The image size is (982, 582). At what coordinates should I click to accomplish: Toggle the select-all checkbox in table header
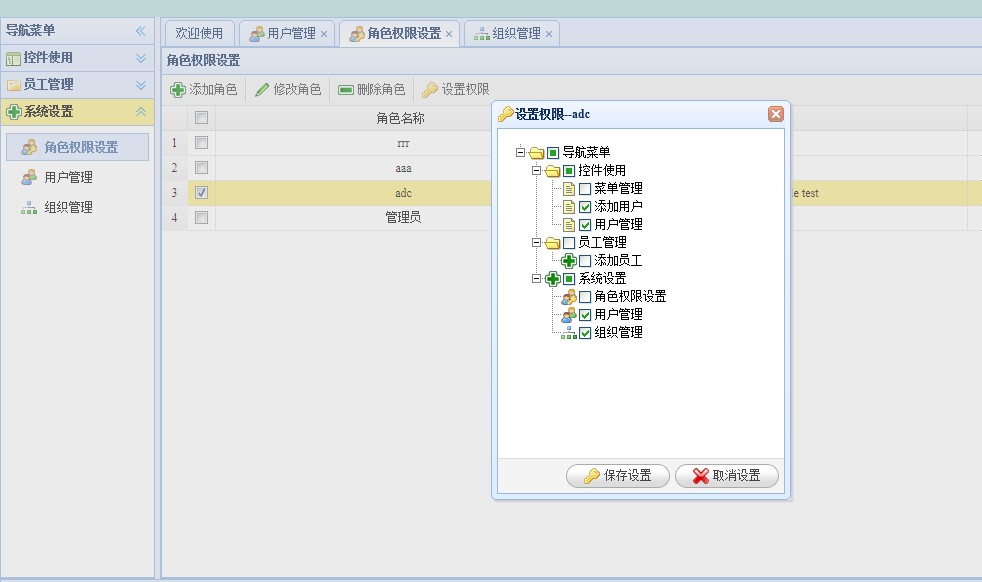[201, 118]
